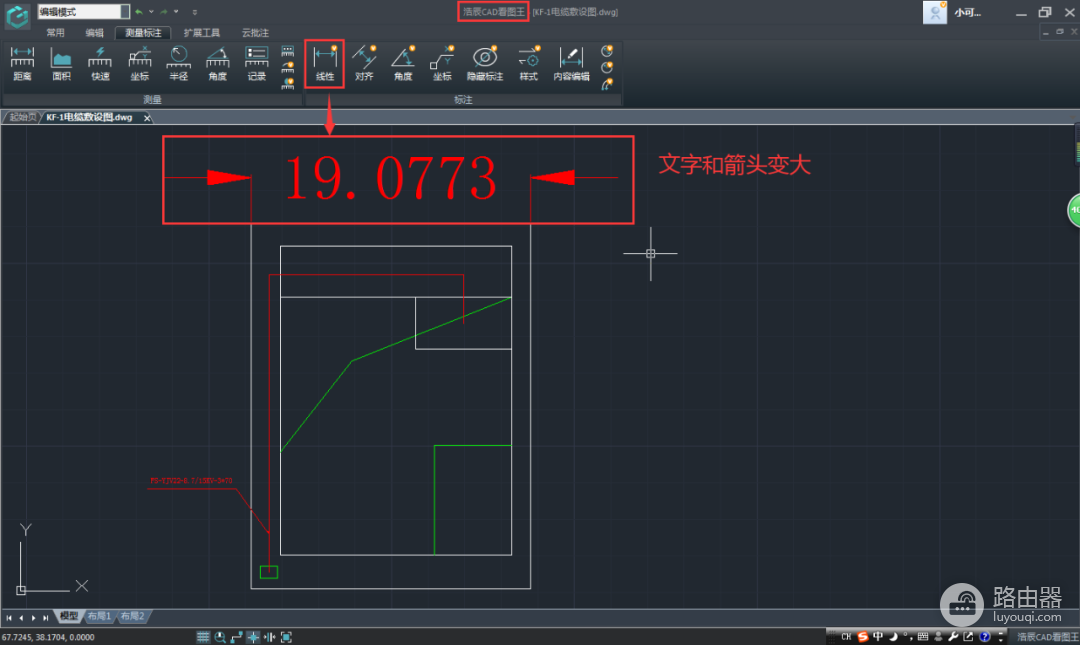Viewport: 1080px width, 645px height.
Task: Toggle the 隐藏标注 hide annotation tool
Action: pos(485,64)
